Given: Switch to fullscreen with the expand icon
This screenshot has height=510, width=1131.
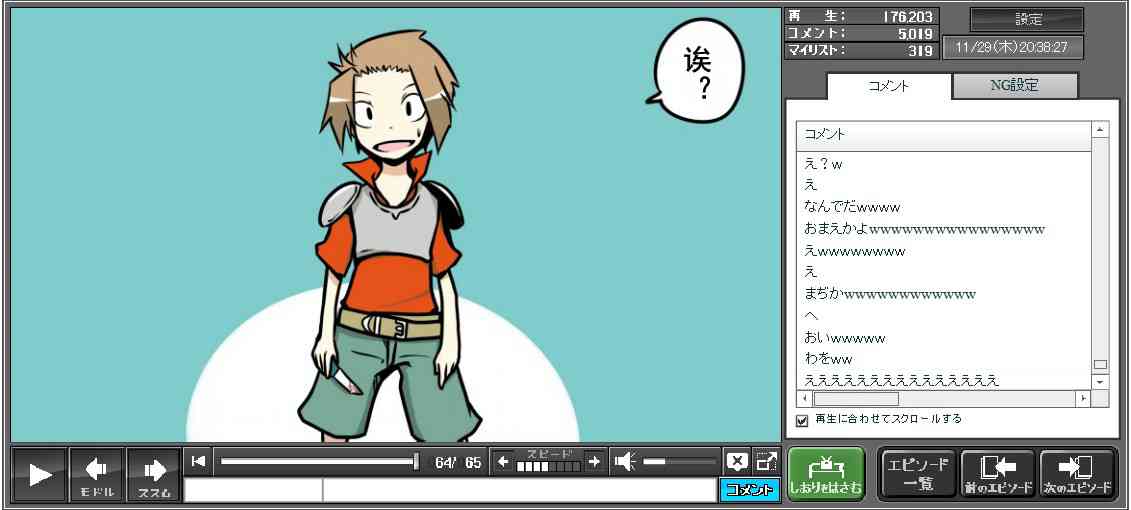Looking at the screenshot, I should [766, 461].
